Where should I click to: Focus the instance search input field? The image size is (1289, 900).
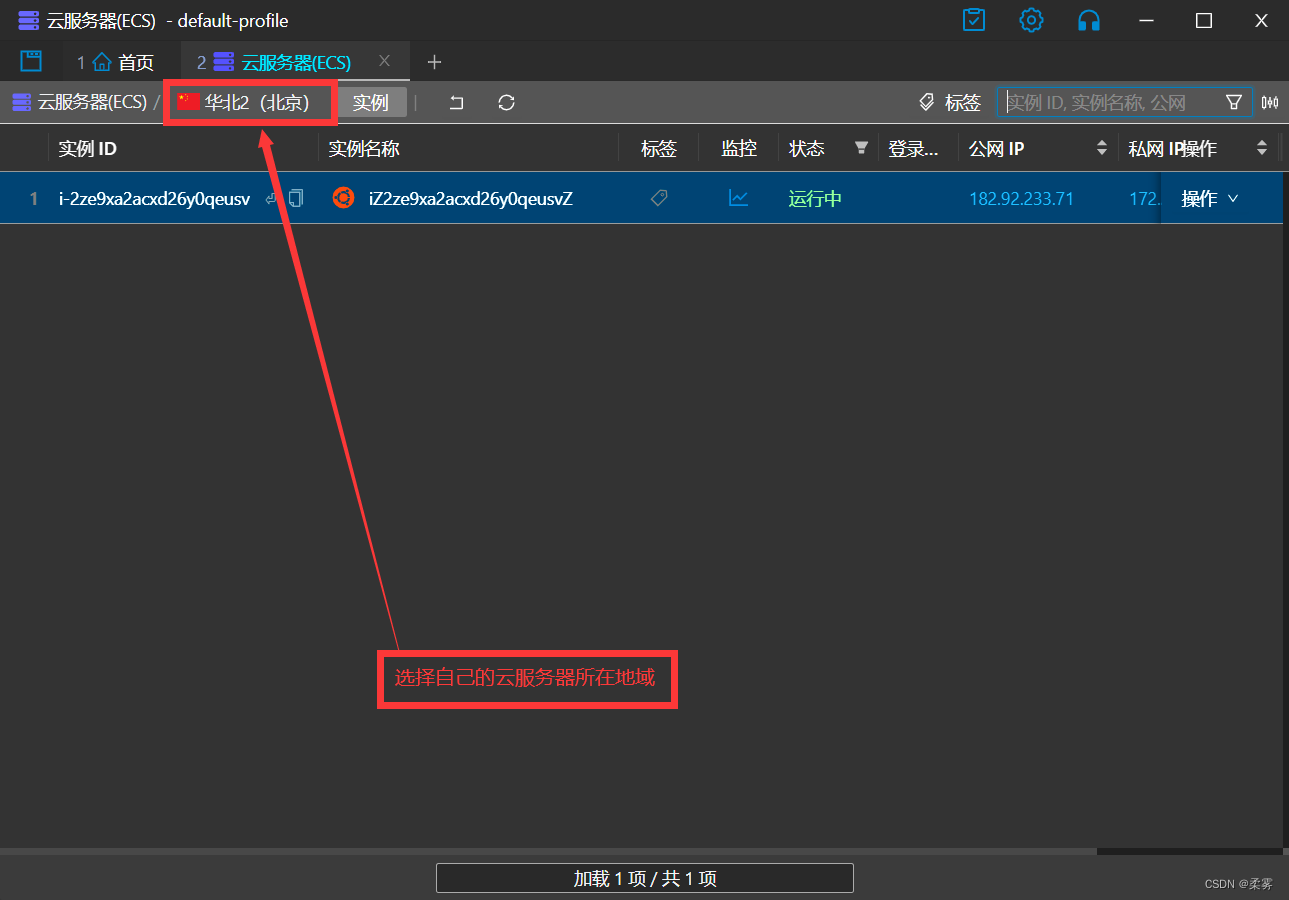tap(1112, 102)
